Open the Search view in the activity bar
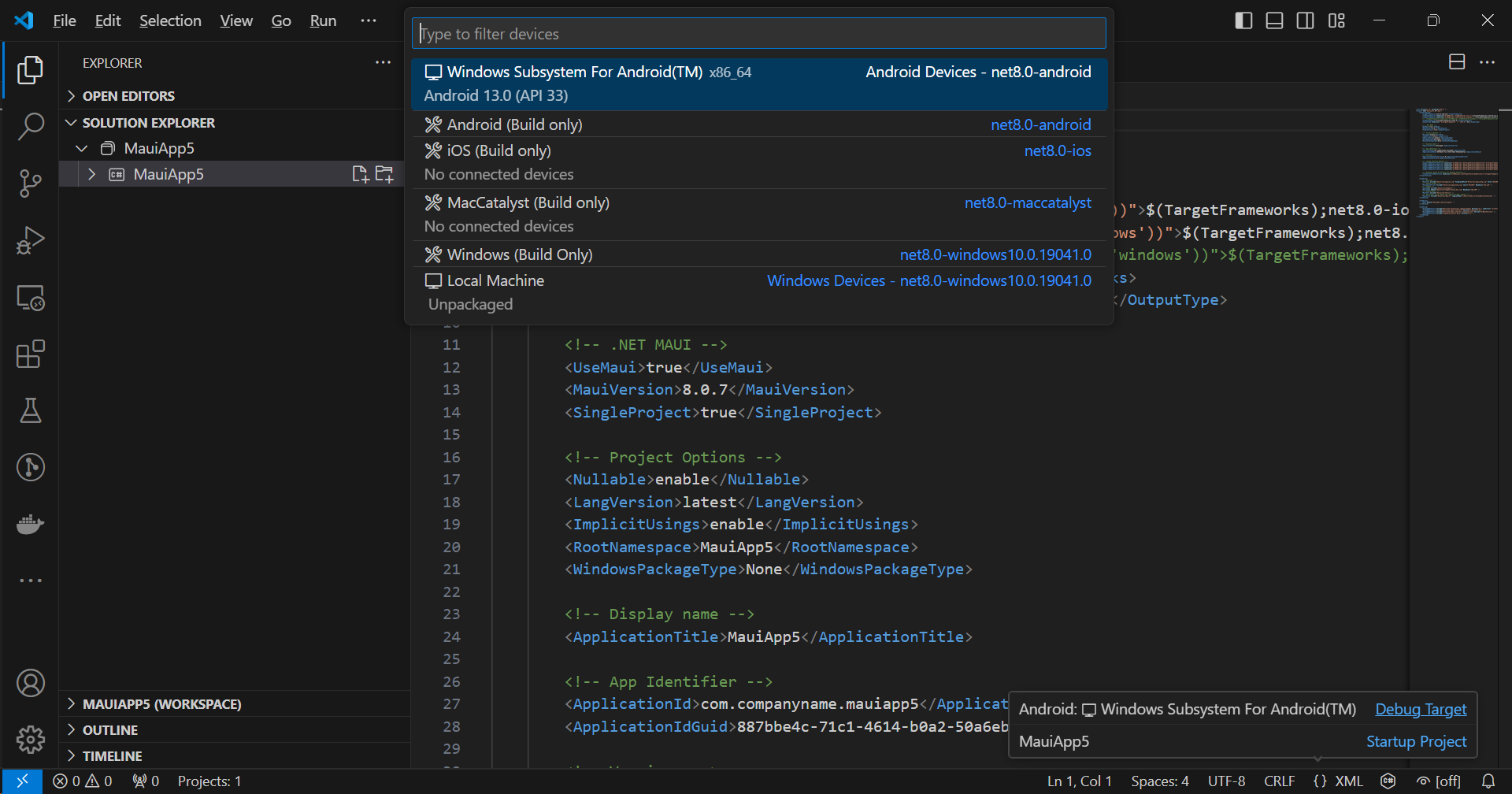Image resolution: width=1512 pixels, height=794 pixels. pos(30,126)
